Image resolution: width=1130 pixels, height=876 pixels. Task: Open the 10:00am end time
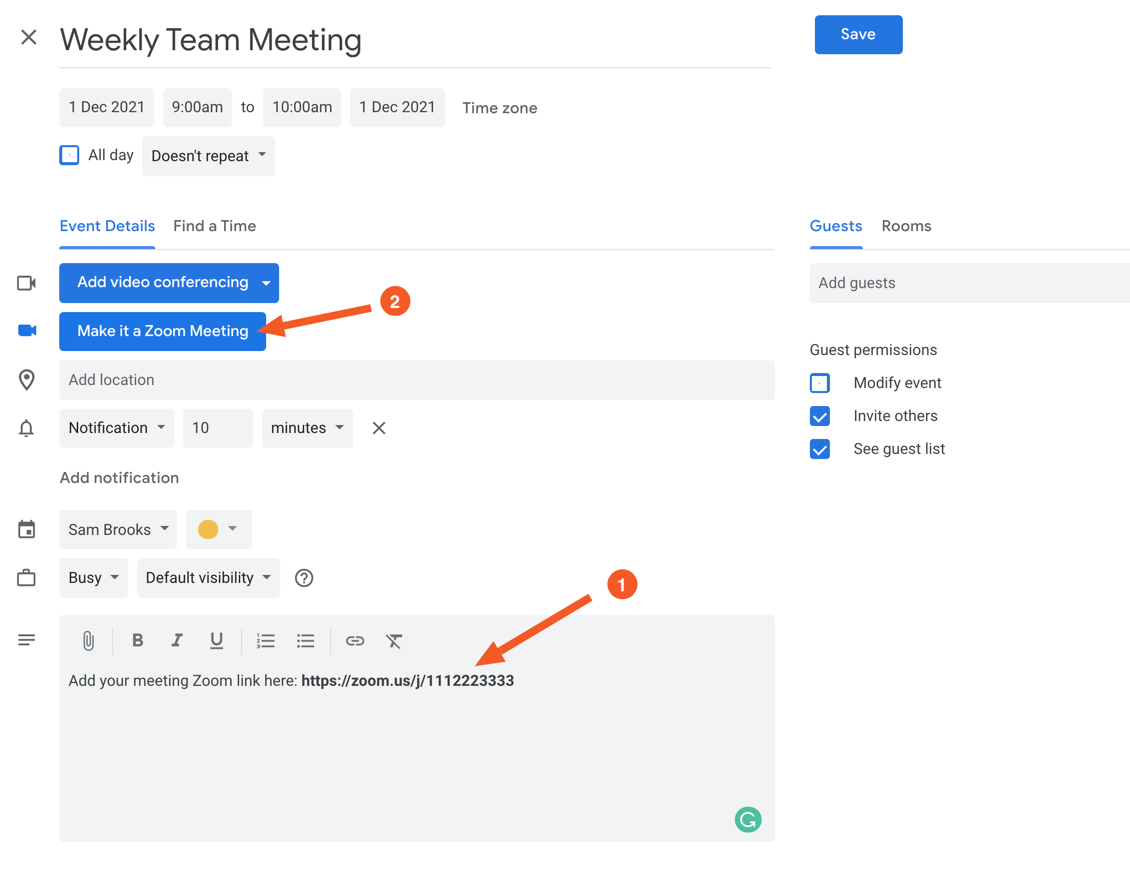pos(302,107)
